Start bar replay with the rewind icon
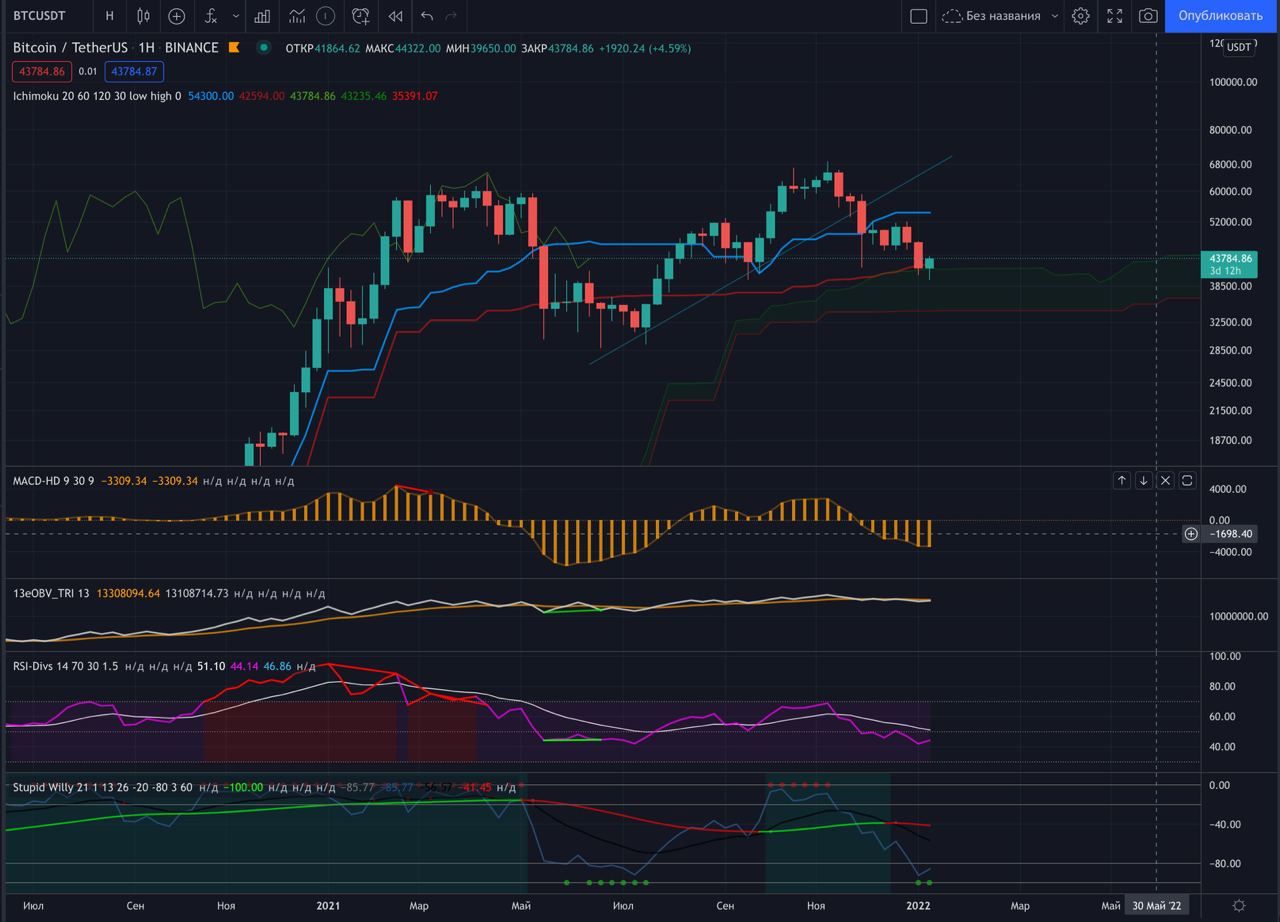1280x922 pixels. 396,16
